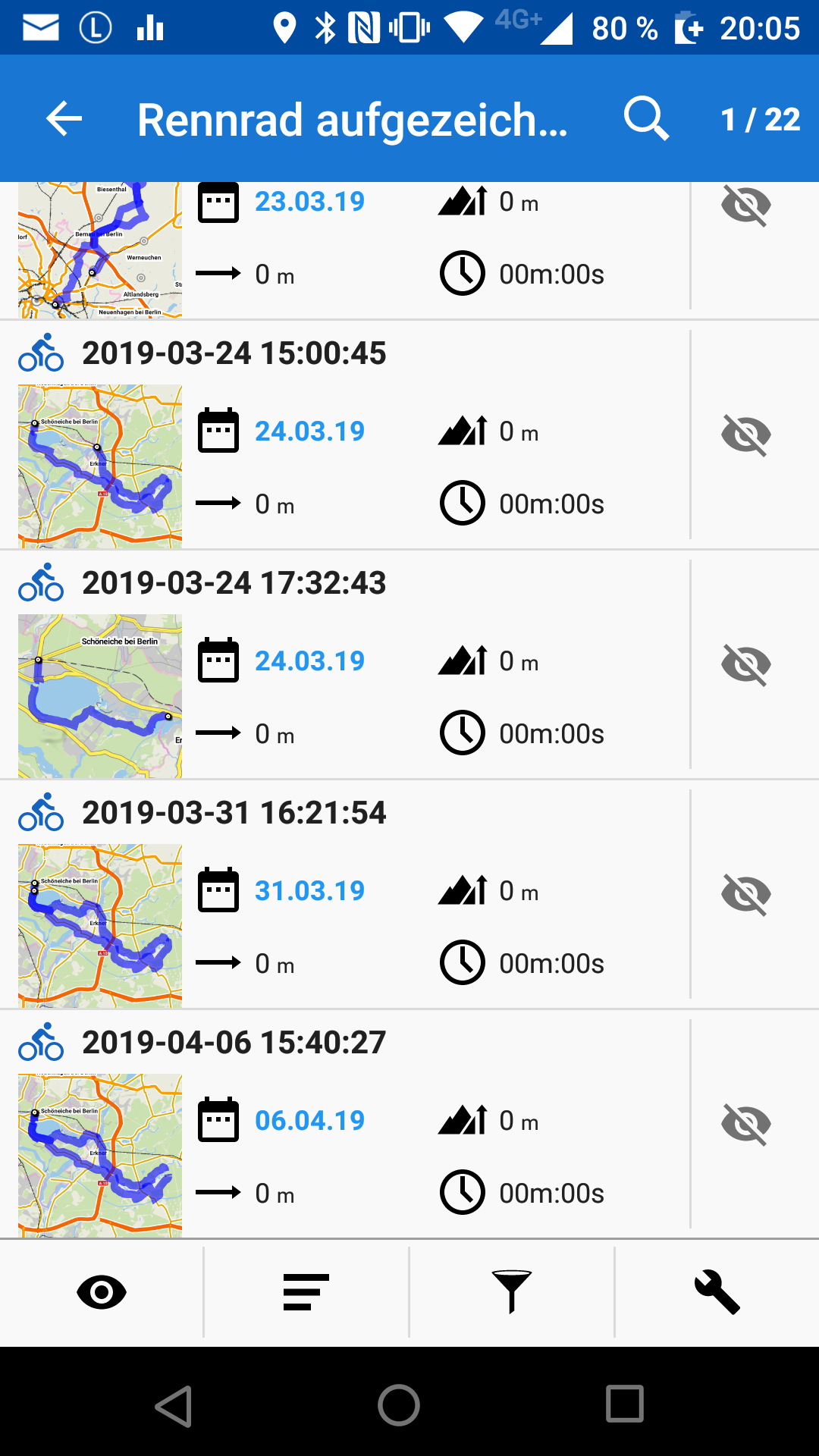Screen dimensions: 819x1456
Task: Tap cycling icon of track 2019-03-24 15:00:45
Action: pos(41,353)
